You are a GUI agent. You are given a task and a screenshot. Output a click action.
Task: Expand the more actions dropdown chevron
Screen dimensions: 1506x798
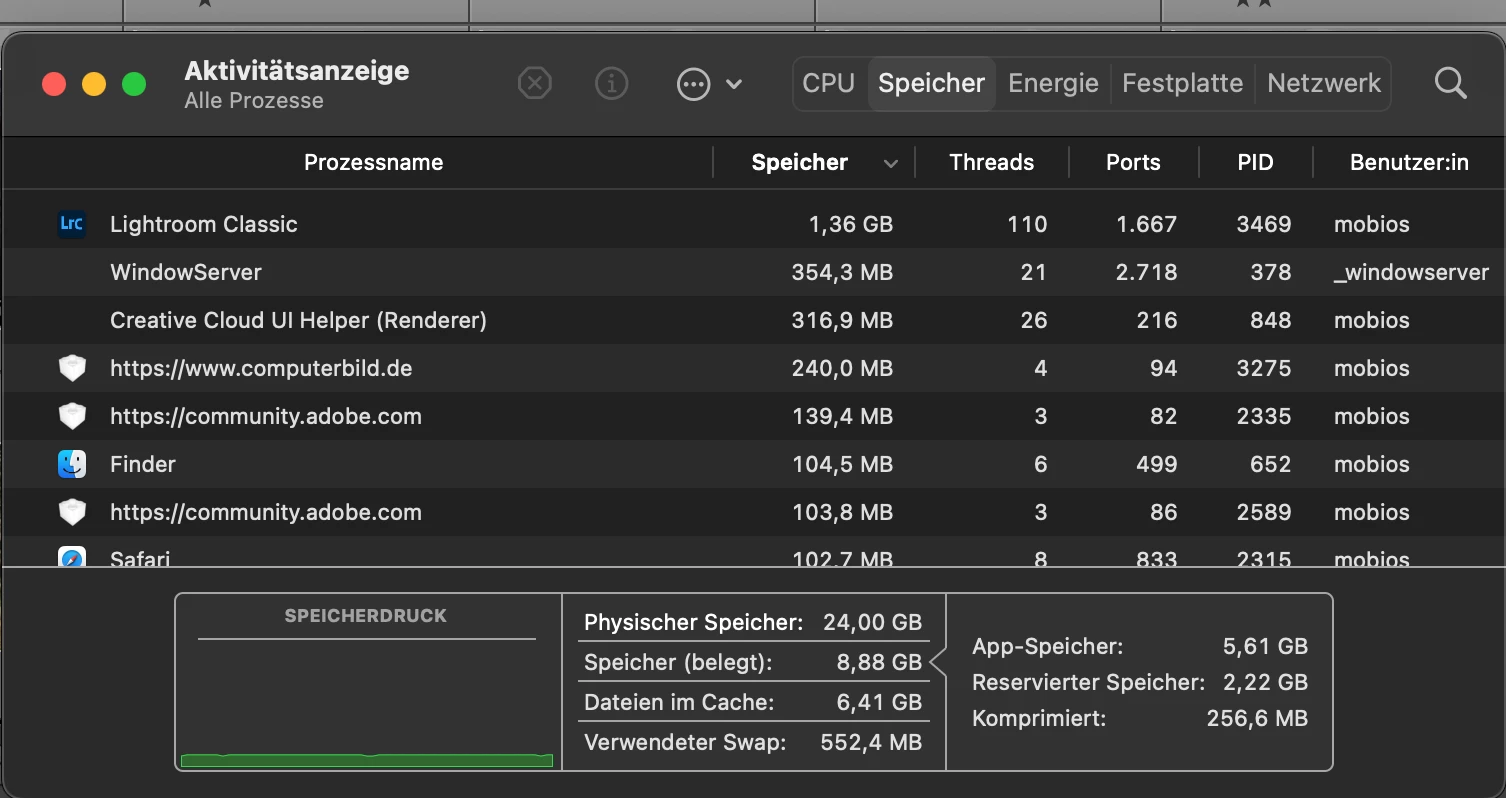coord(734,84)
